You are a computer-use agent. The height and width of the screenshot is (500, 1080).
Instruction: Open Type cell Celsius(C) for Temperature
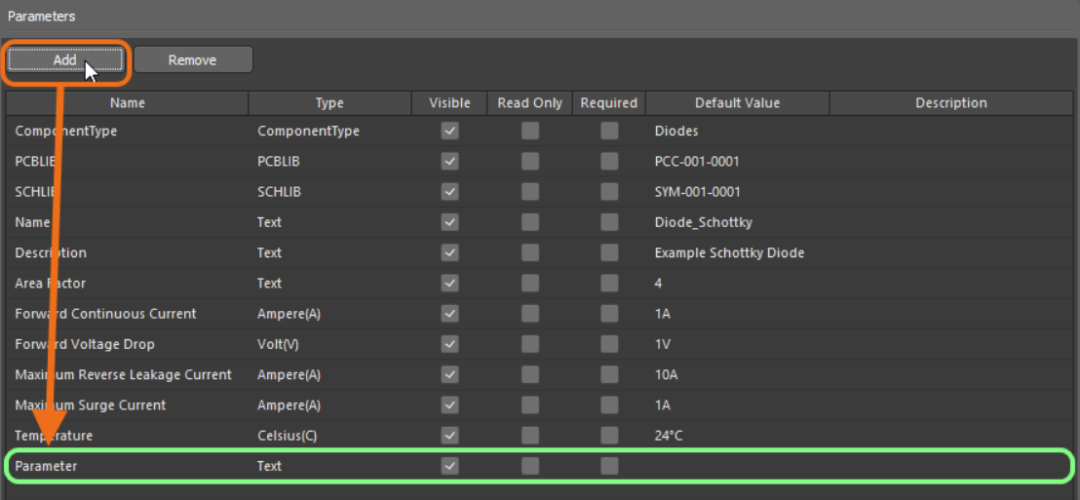[329, 435]
